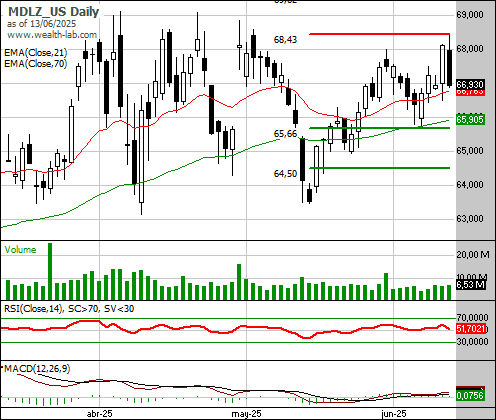Select the 'as of 13/06/2025' date label
The image size is (496, 420).
click(41, 24)
